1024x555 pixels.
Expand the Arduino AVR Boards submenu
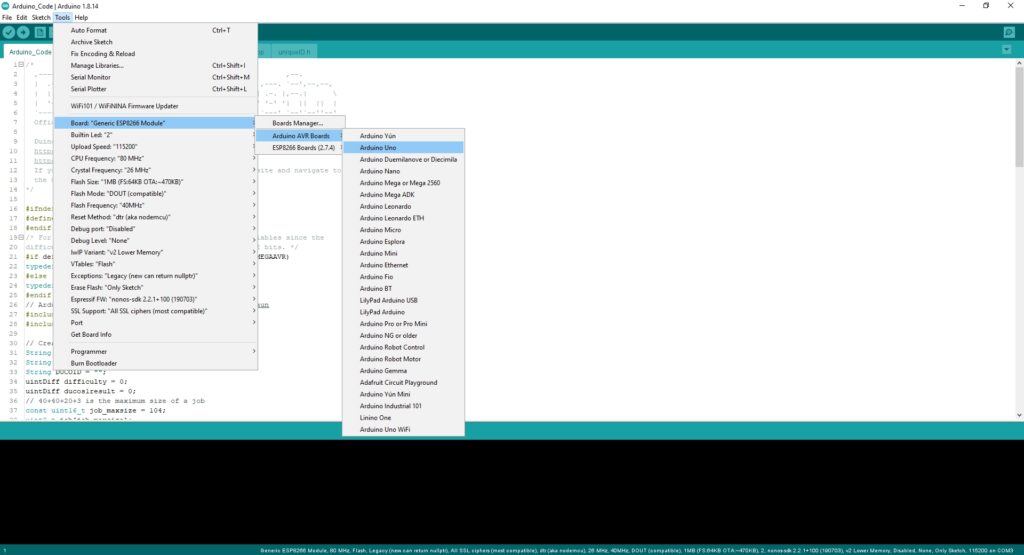tap(299, 136)
